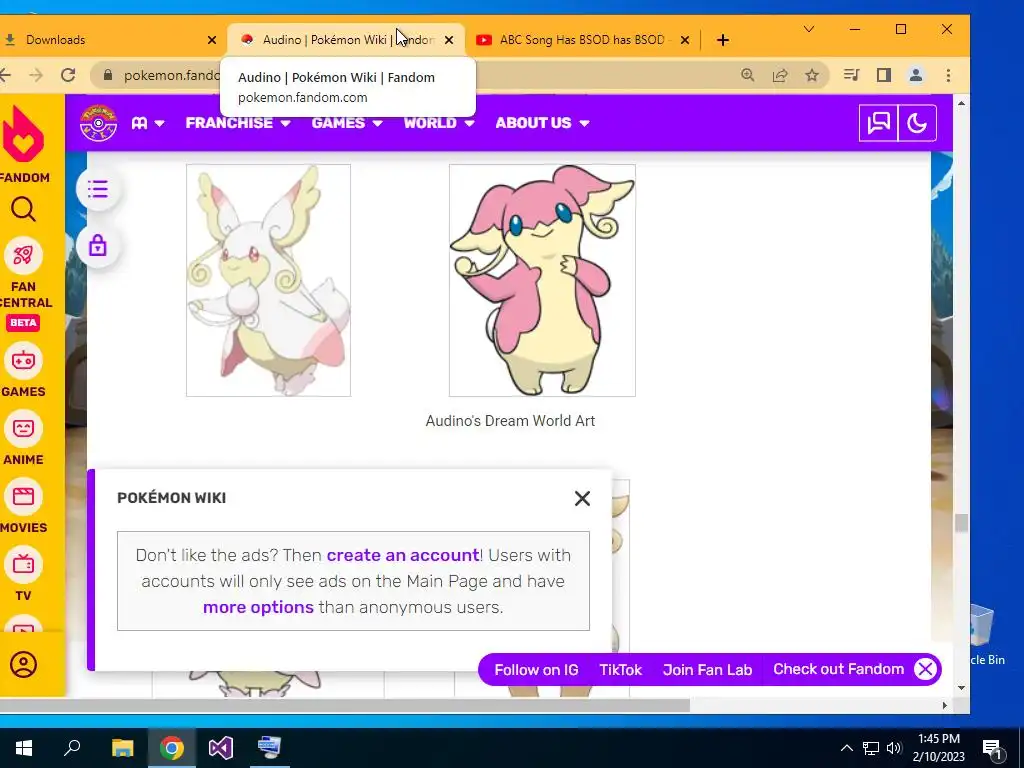Expand the FRANCHISE menu
Screen dimensions: 1024x768
[238, 123]
